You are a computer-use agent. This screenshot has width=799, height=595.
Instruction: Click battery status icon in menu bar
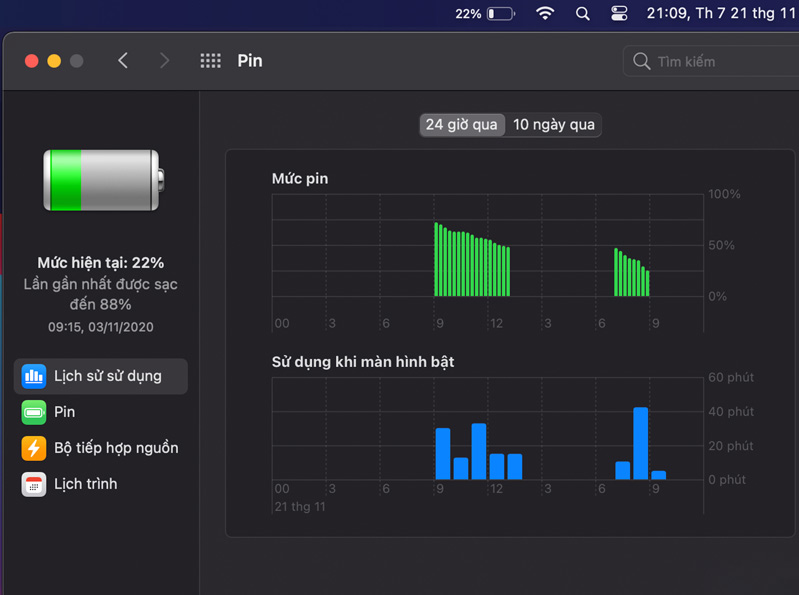click(x=501, y=14)
